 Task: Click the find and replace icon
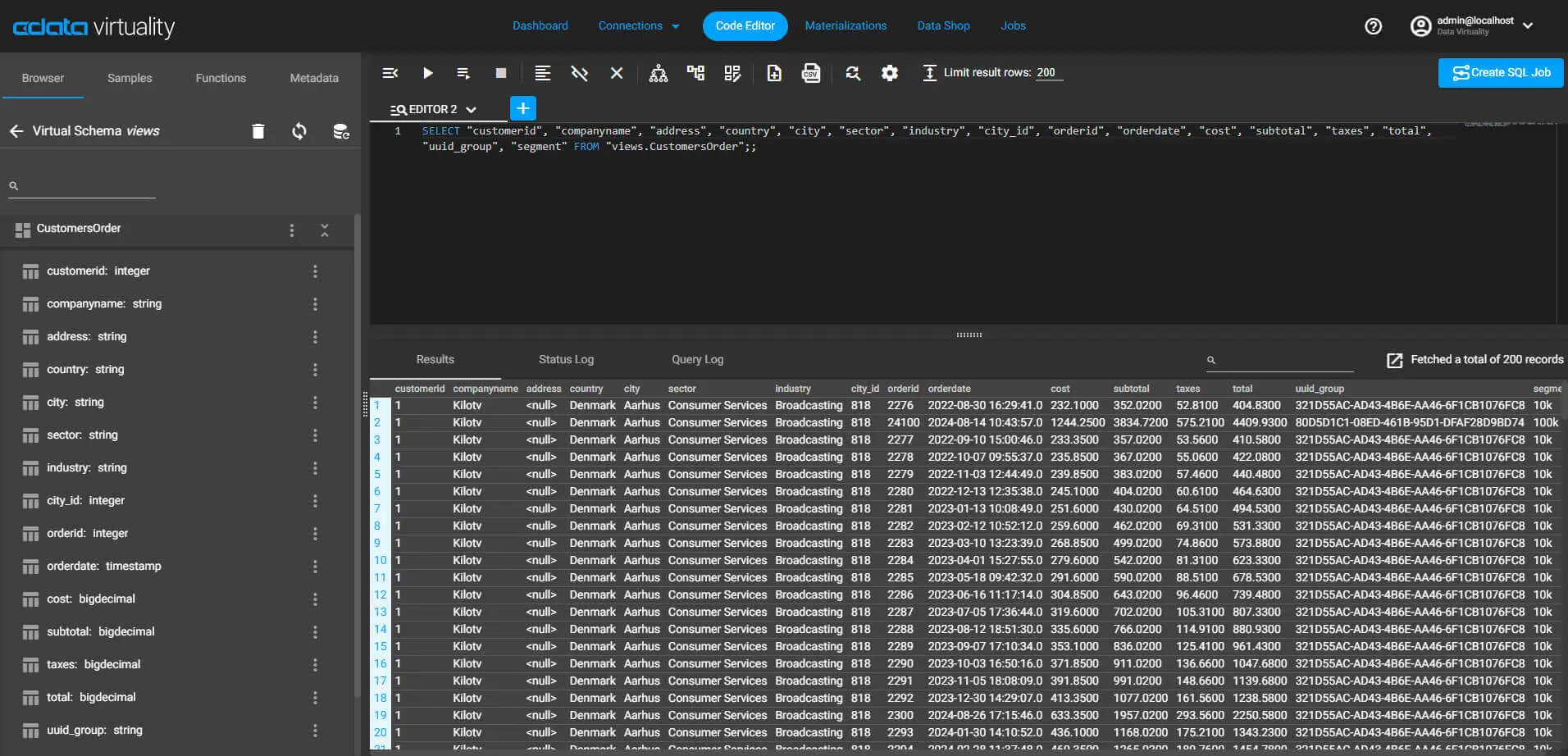(853, 73)
